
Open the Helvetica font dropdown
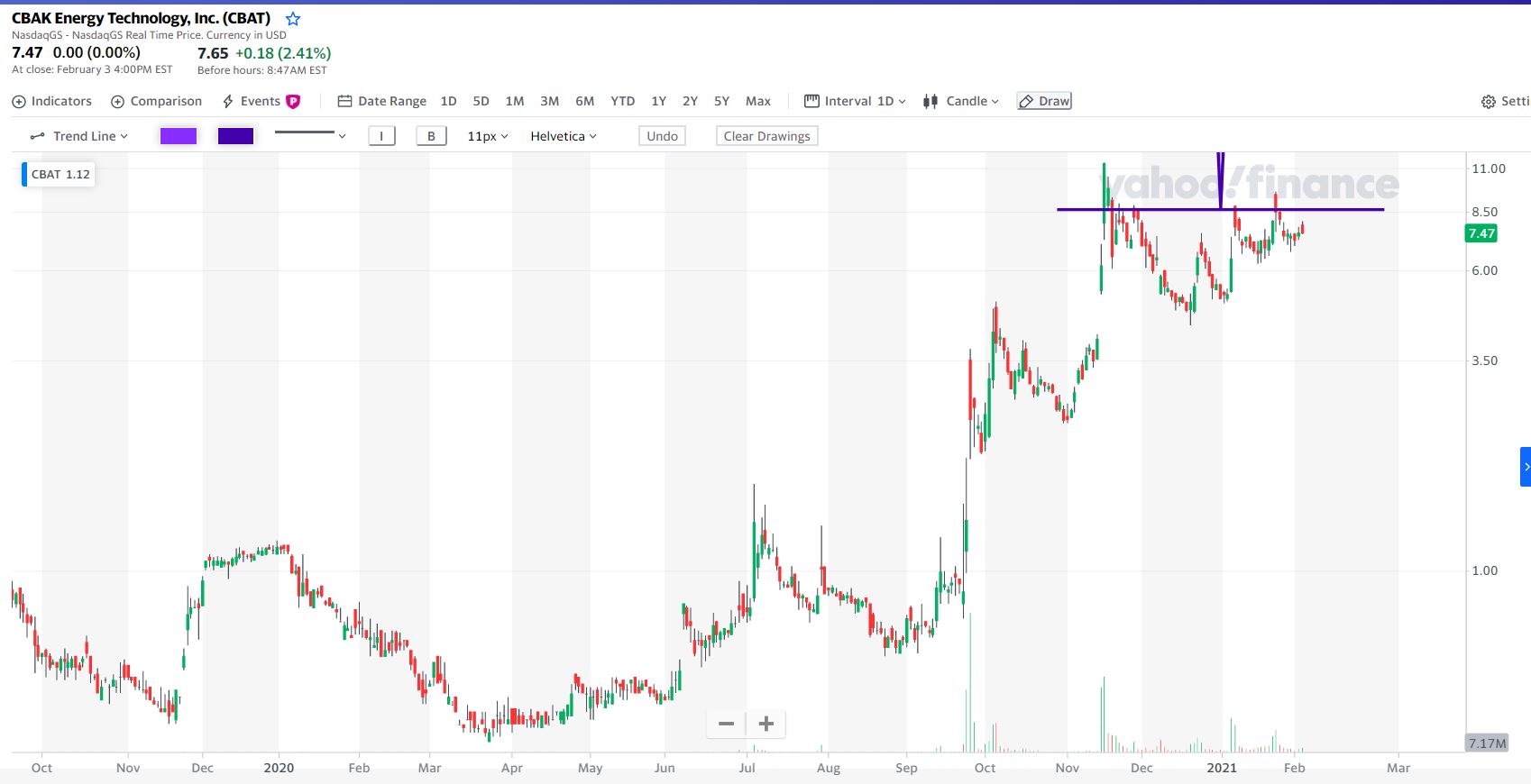pos(564,136)
